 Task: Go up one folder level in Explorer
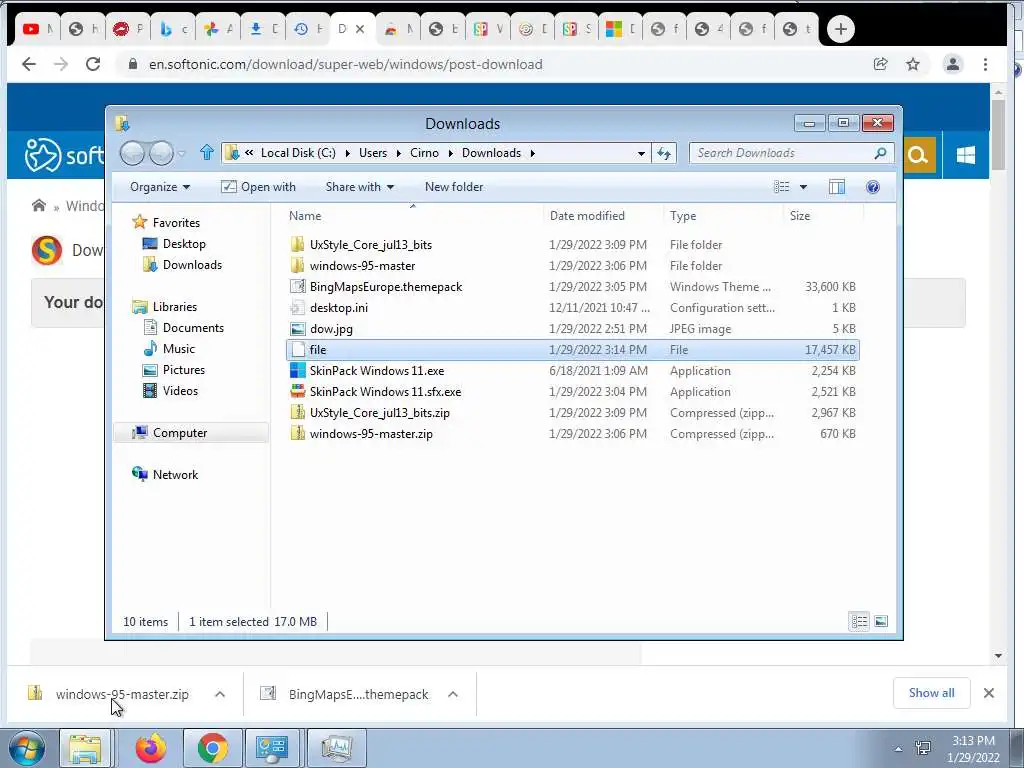(206, 153)
